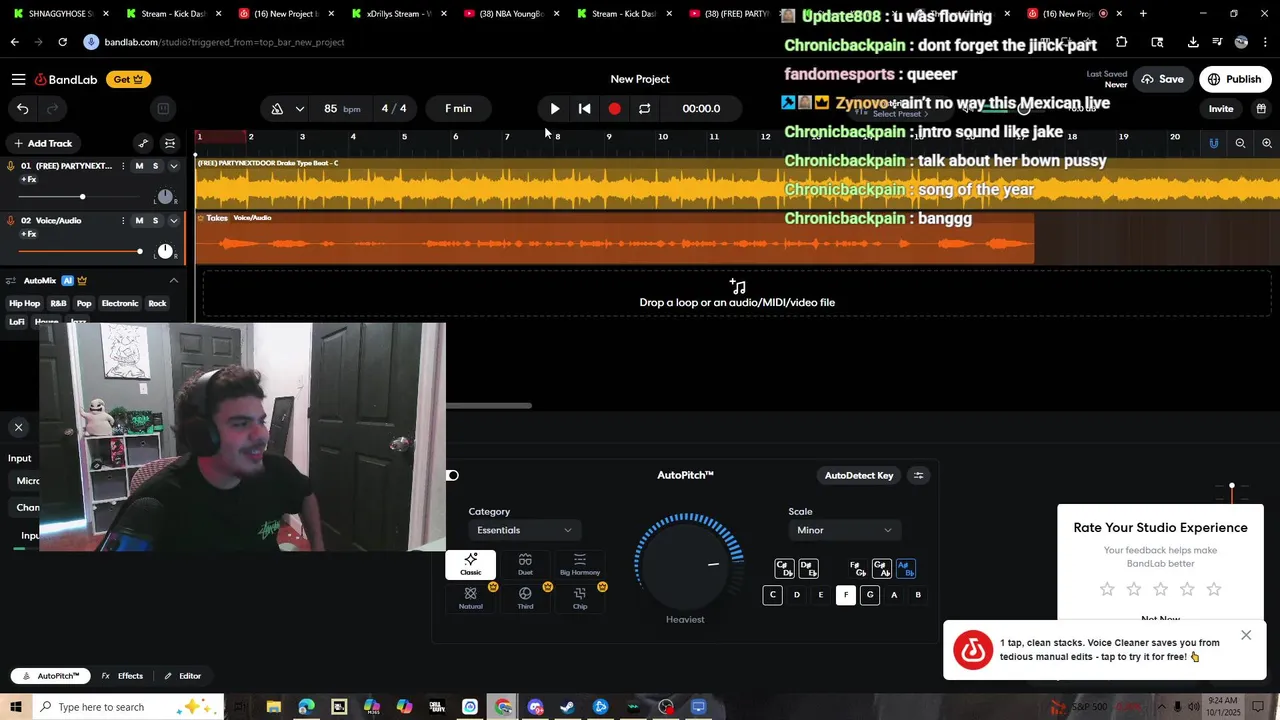Mute track 02 Voice/Audio
Screen dimensions: 1280x720
[x=139, y=220]
